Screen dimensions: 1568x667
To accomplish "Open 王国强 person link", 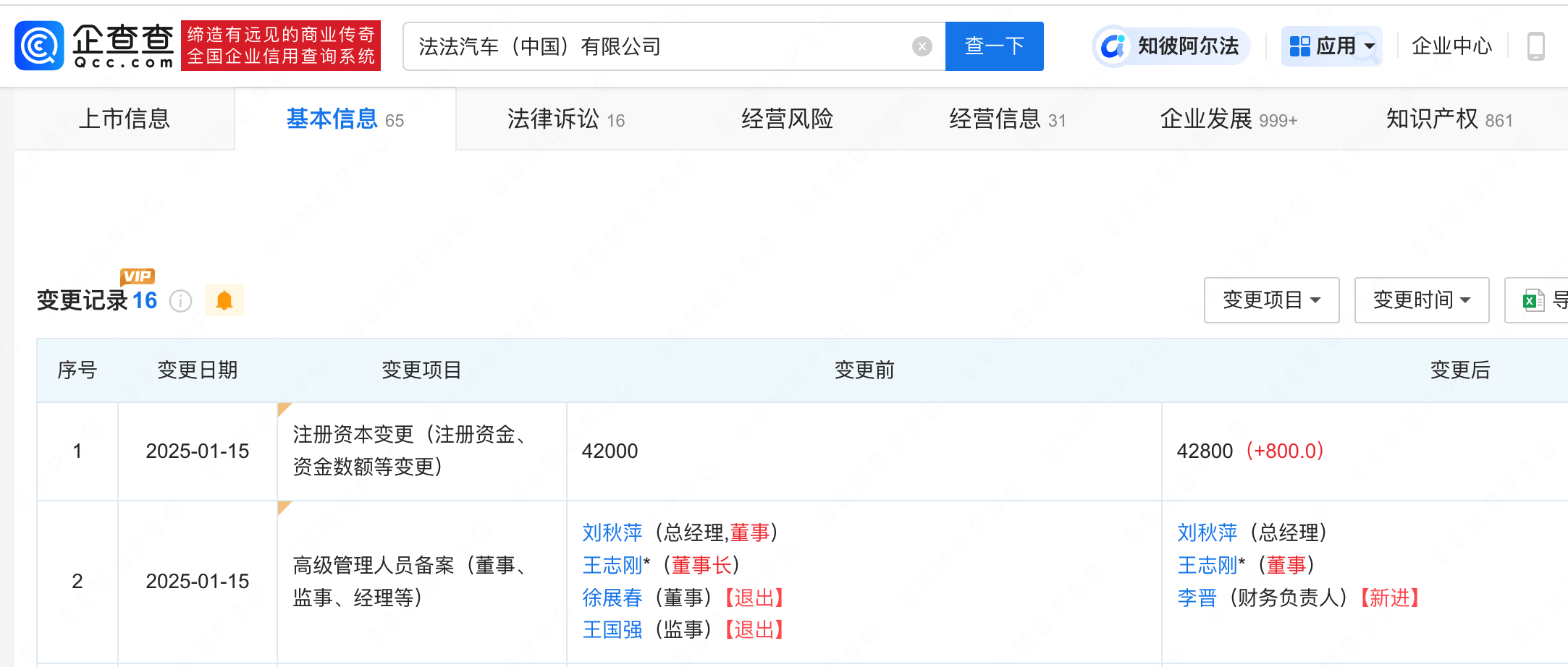I will click(612, 629).
